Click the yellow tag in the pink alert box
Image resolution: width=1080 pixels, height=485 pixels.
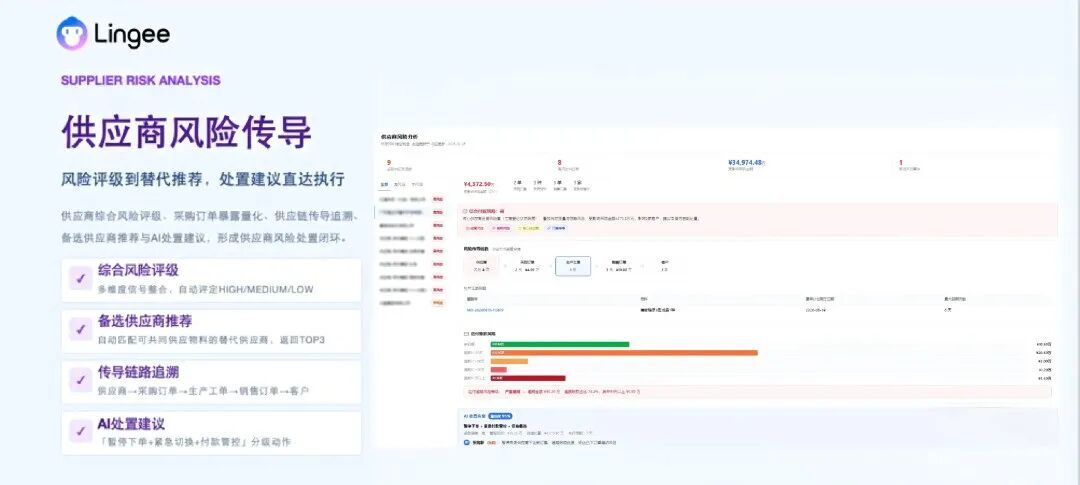(x=528, y=228)
